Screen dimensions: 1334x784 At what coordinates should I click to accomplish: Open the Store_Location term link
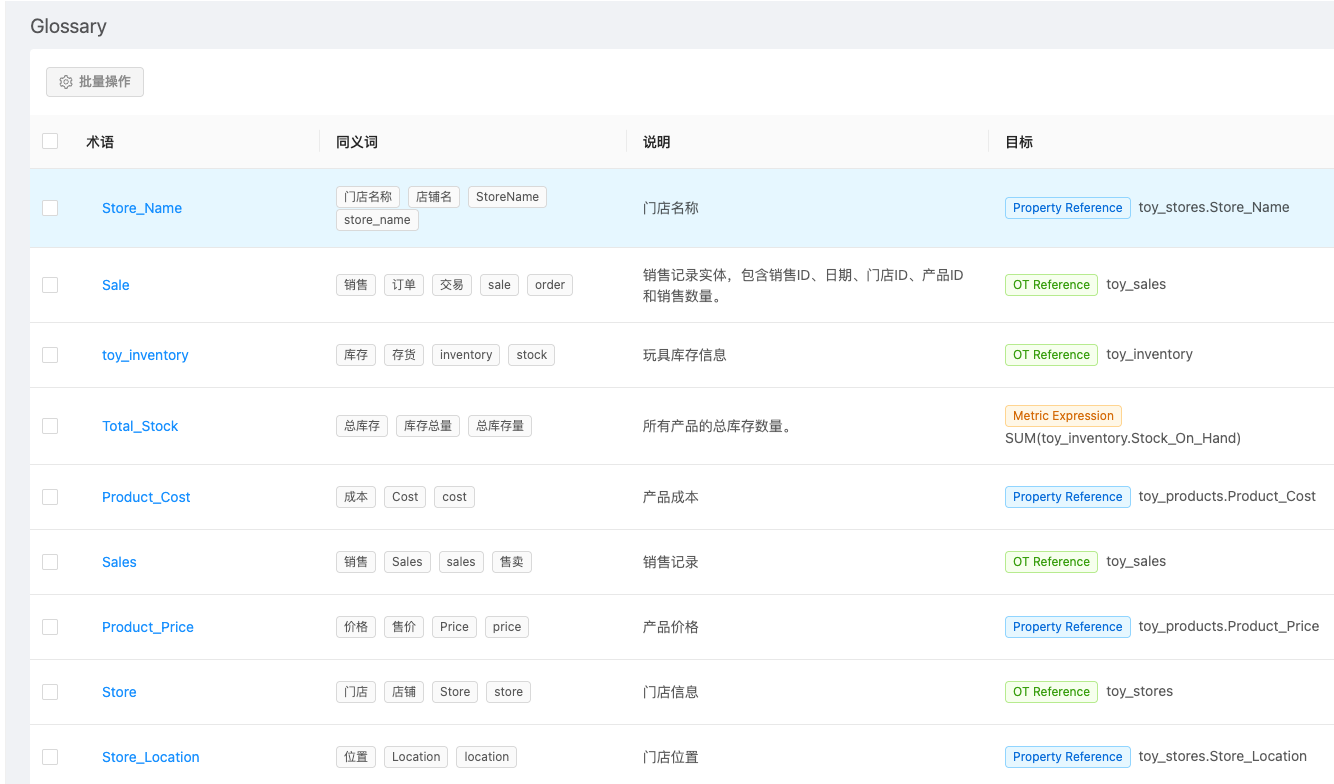pos(151,757)
